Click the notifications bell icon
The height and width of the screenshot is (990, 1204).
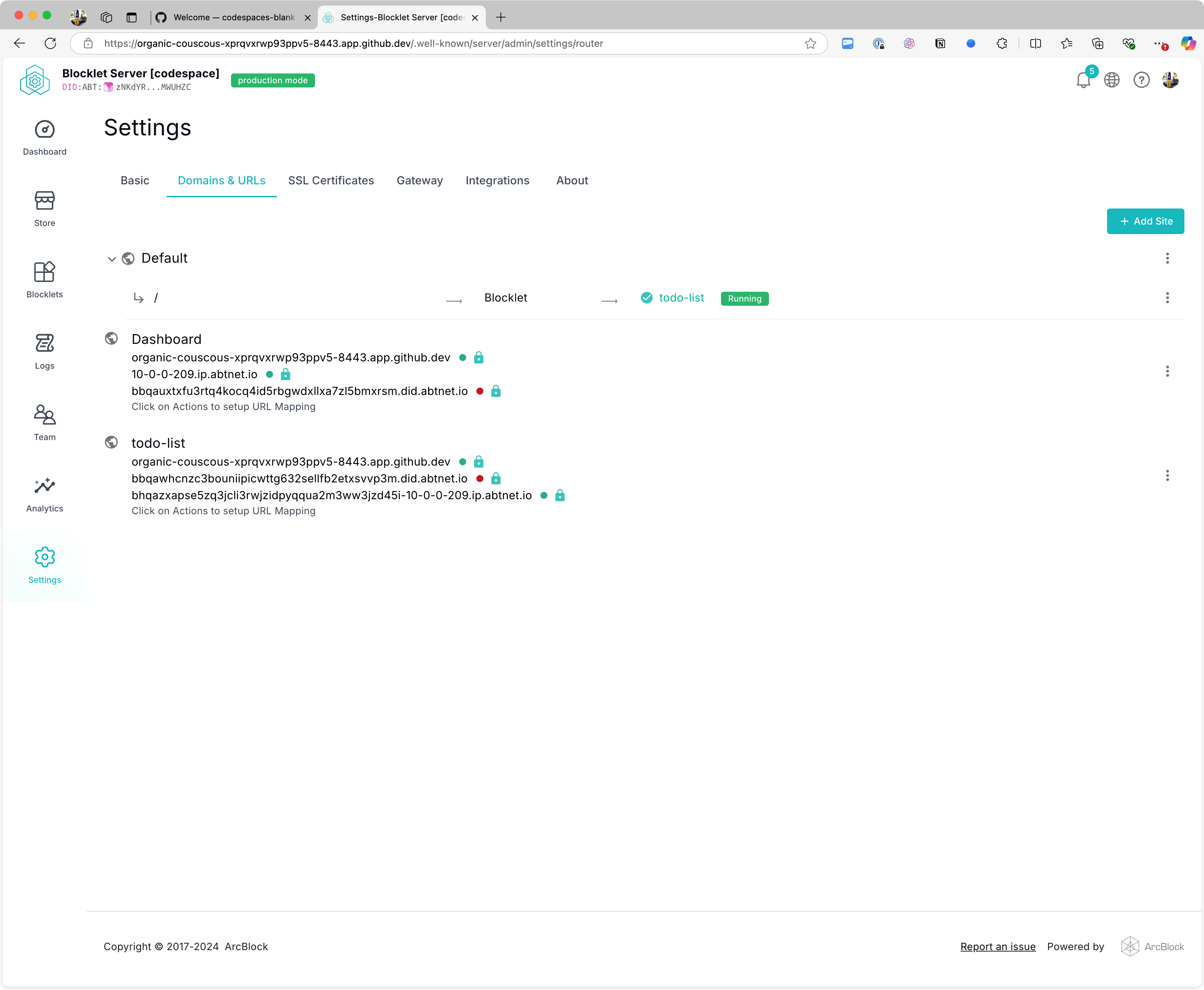click(1083, 80)
